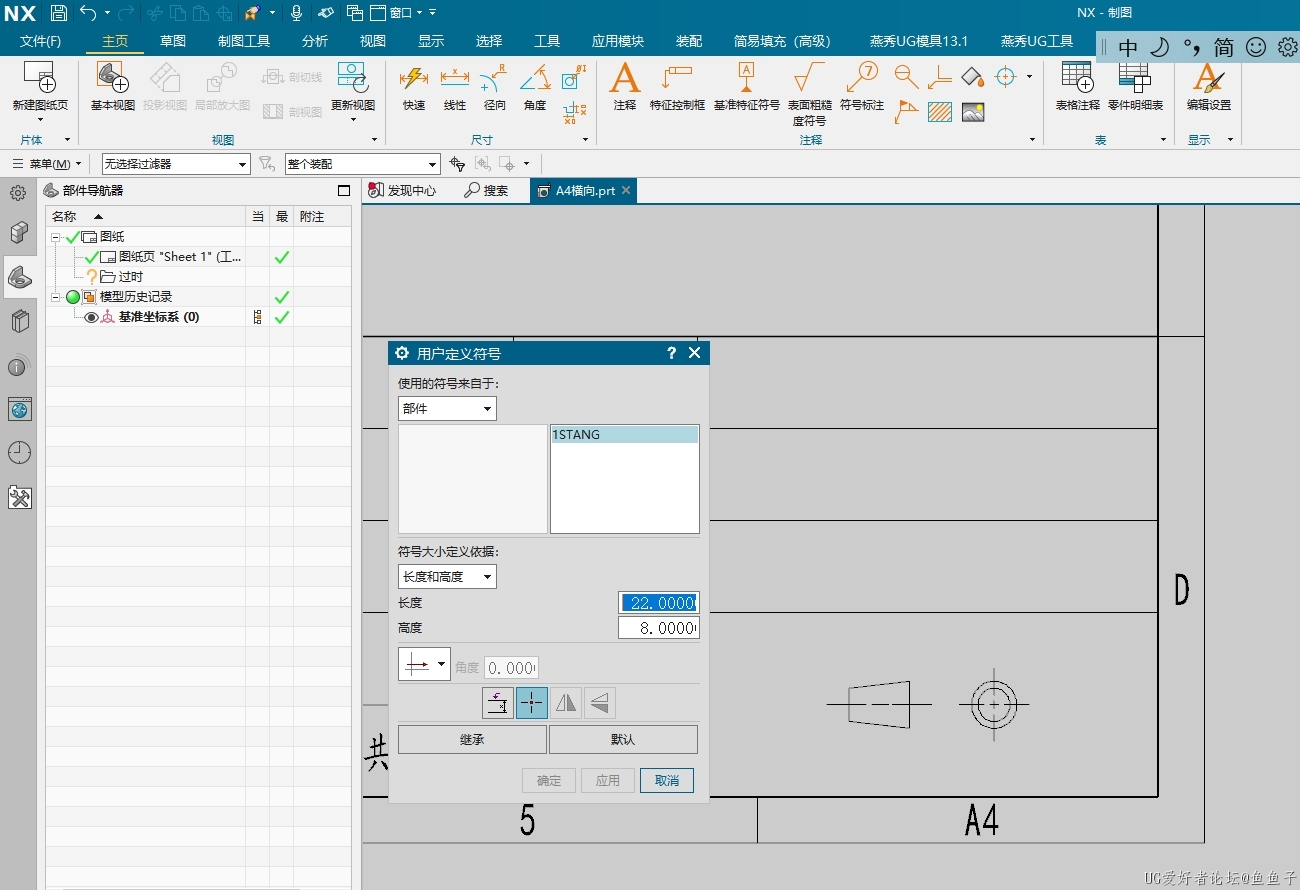Image resolution: width=1300 pixels, height=890 pixels.
Task: Open the 窗口 window dropdown in title bar
Action: pyautogui.click(x=396, y=13)
